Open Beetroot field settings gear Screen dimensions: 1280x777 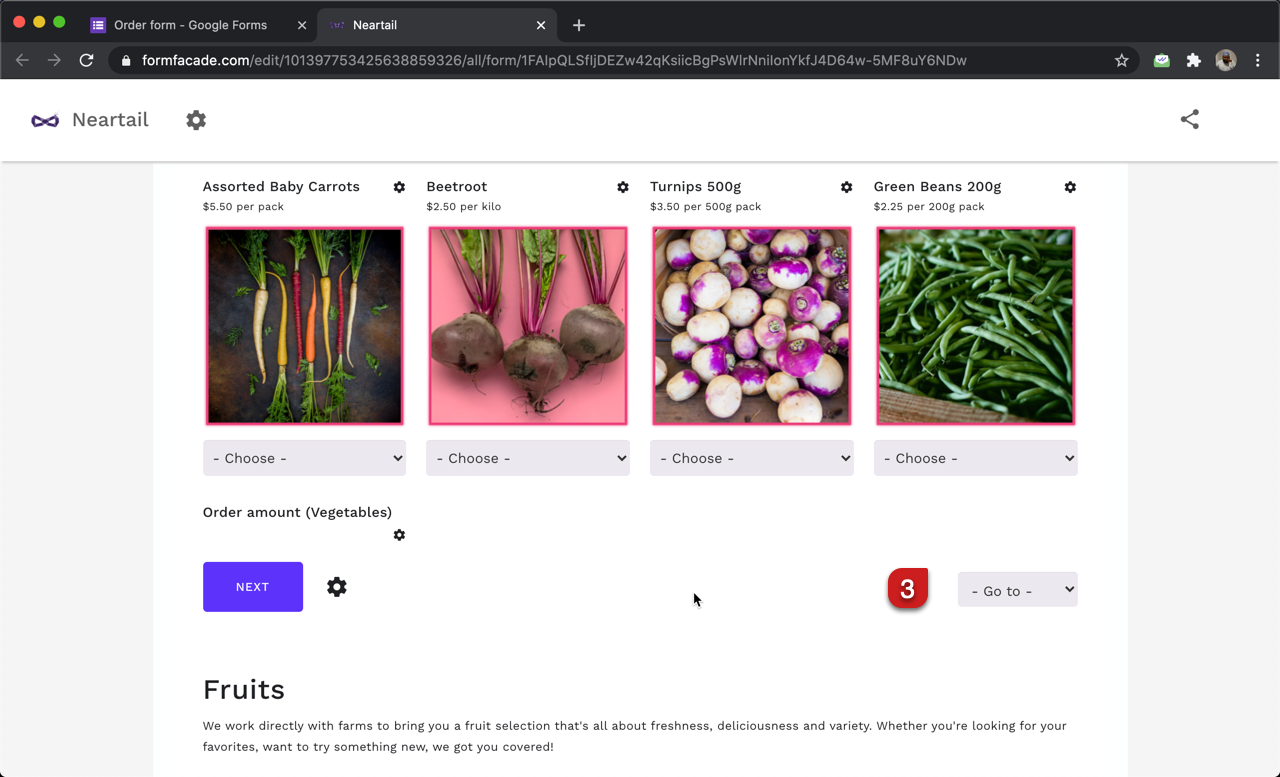[x=623, y=187]
